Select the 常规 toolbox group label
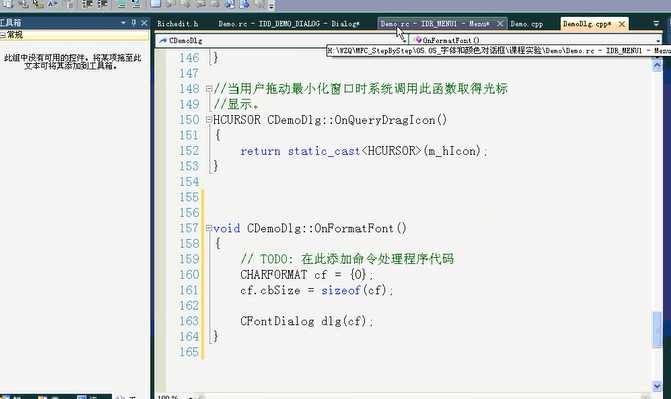 15,35
